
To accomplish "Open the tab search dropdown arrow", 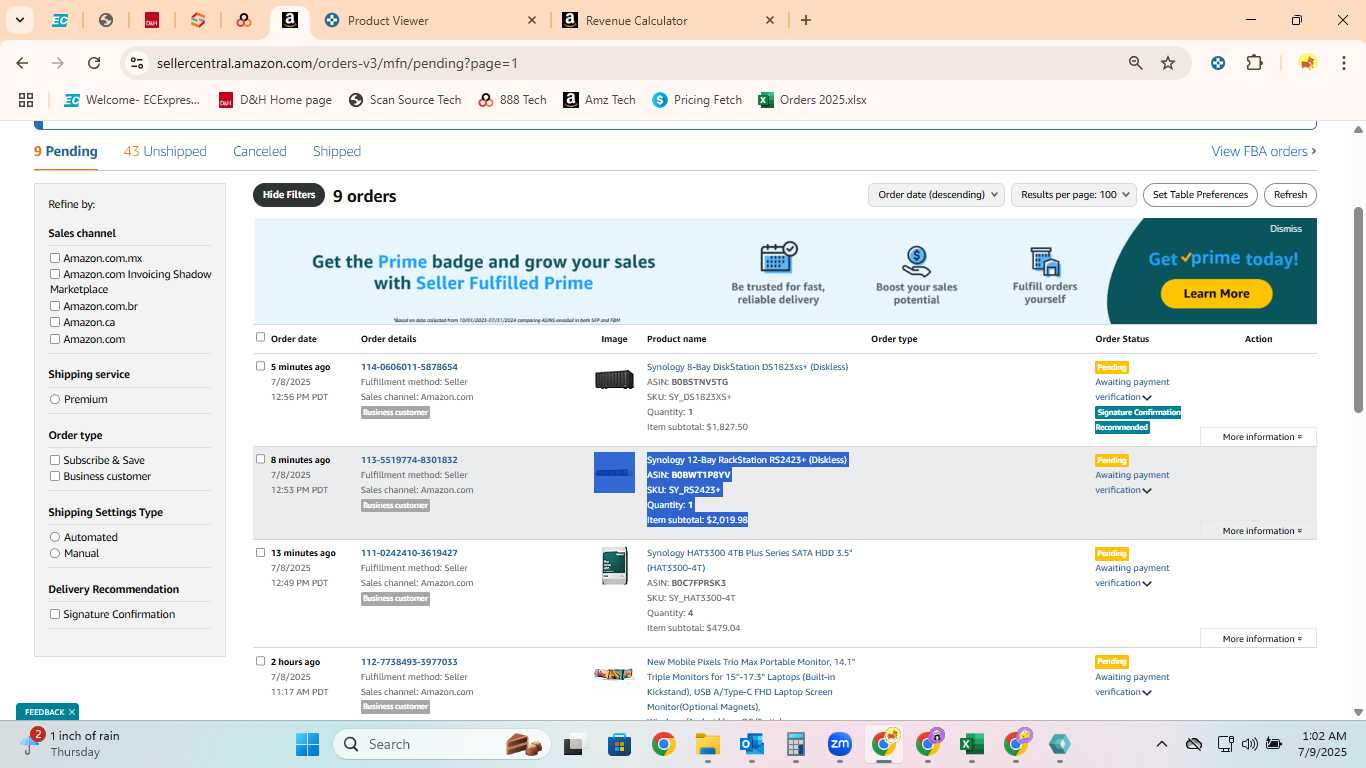I will click(20, 20).
